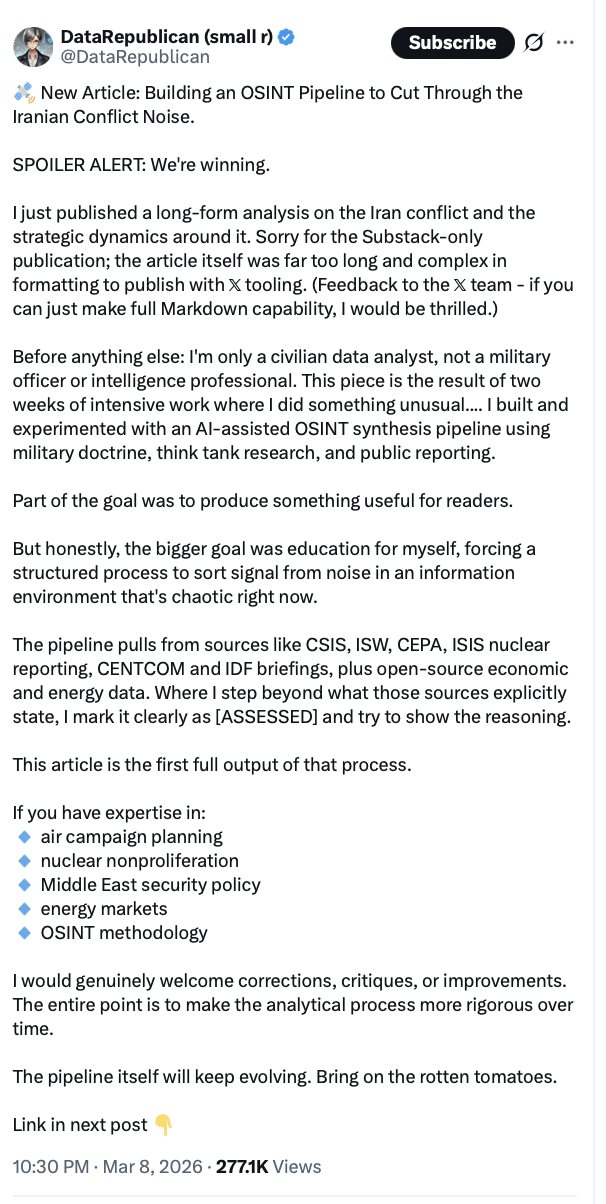The image size is (606, 1204).
Task: Click the diamond bullet beside "nuclear nonproliferation"
Action: tap(24, 861)
